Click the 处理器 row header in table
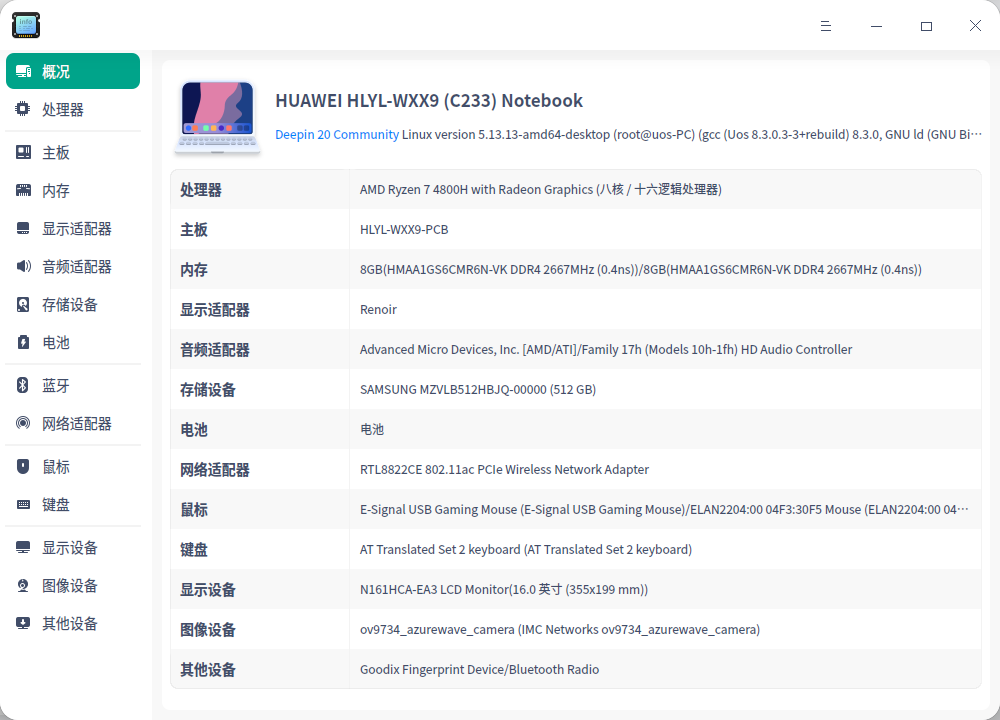 point(200,190)
